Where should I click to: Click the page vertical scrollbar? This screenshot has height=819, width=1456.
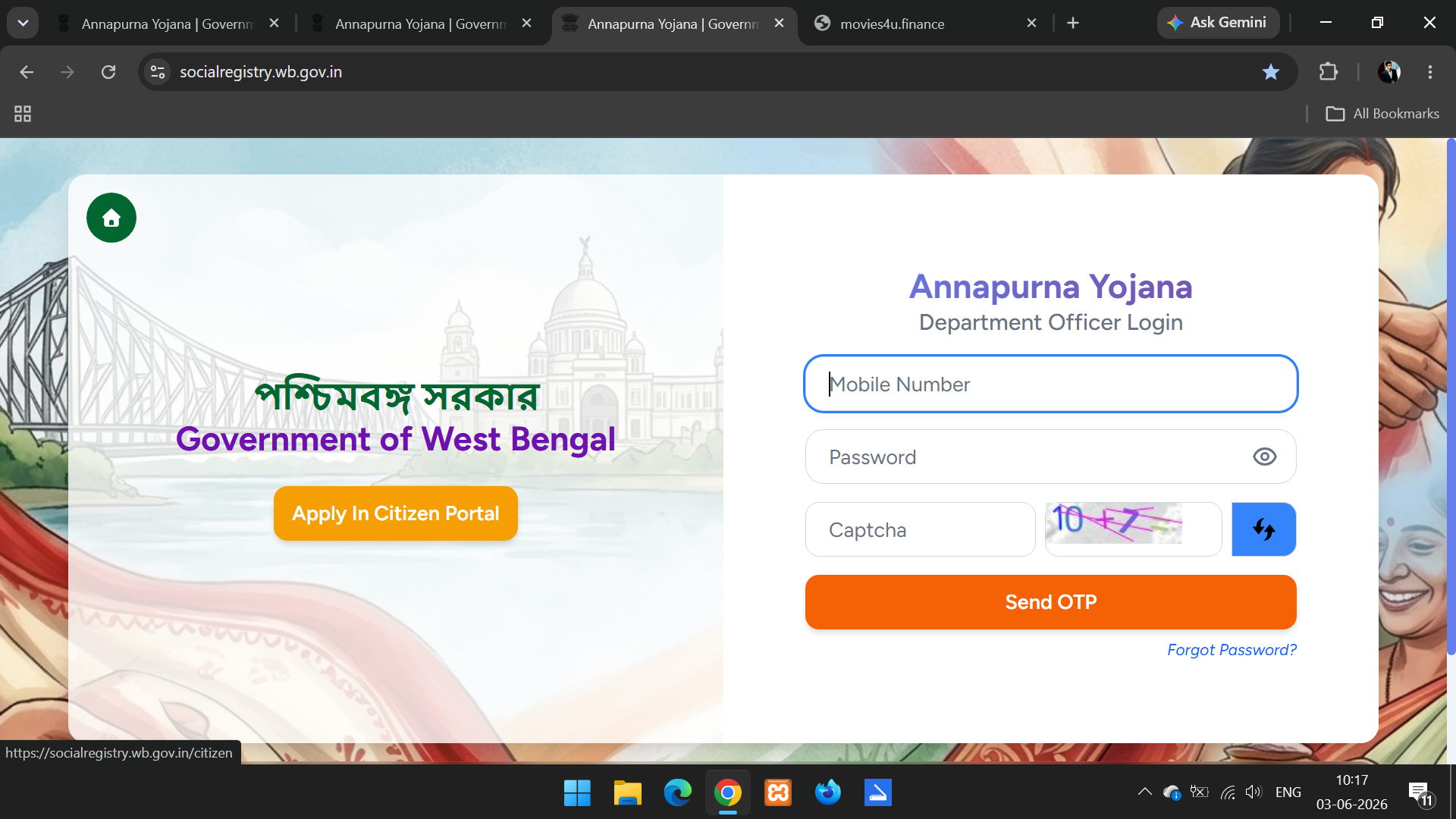point(1451,397)
